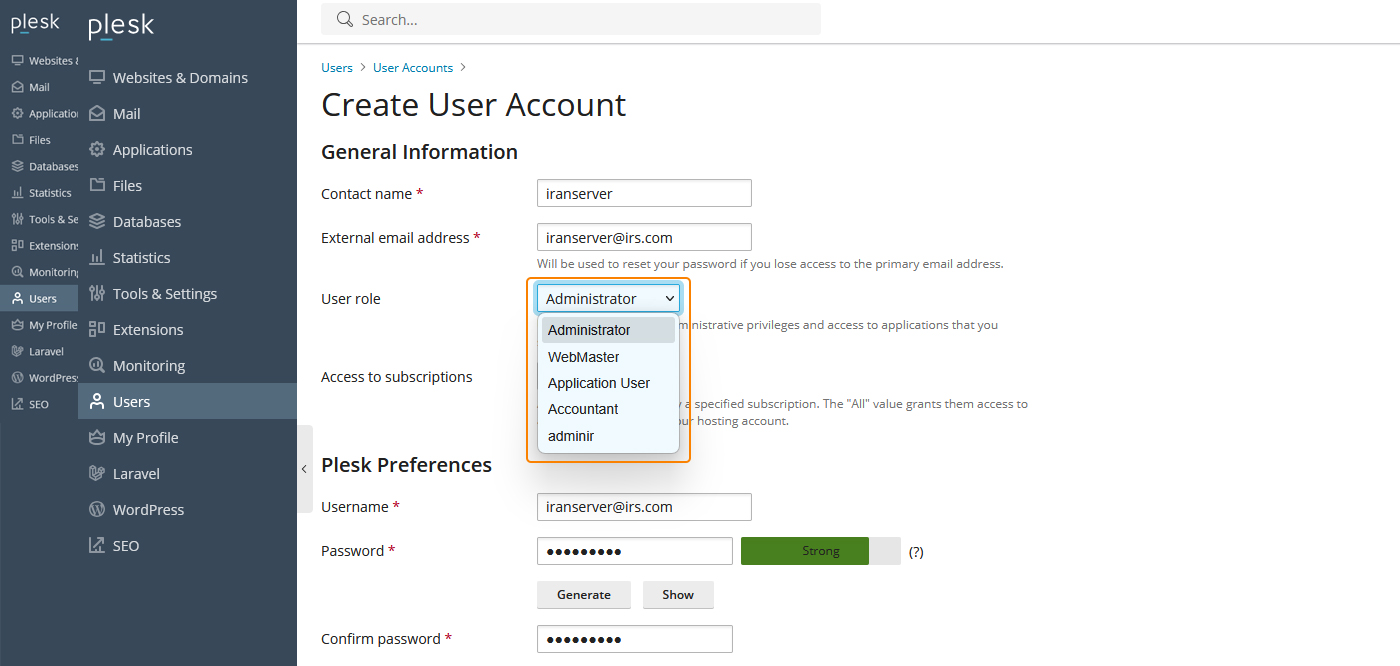
Task: Select WebMaster from role list
Action: pos(584,357)
